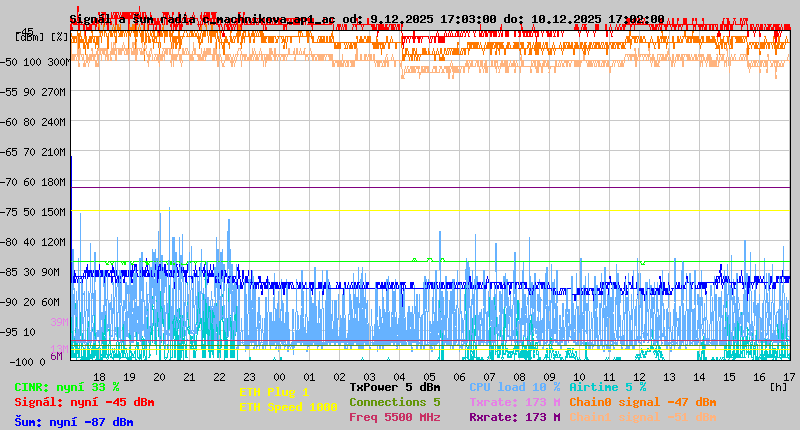Screen dimensions: 800x430
Task: Click the blue Šum legend entry
Action: click(x=74, y=422)
